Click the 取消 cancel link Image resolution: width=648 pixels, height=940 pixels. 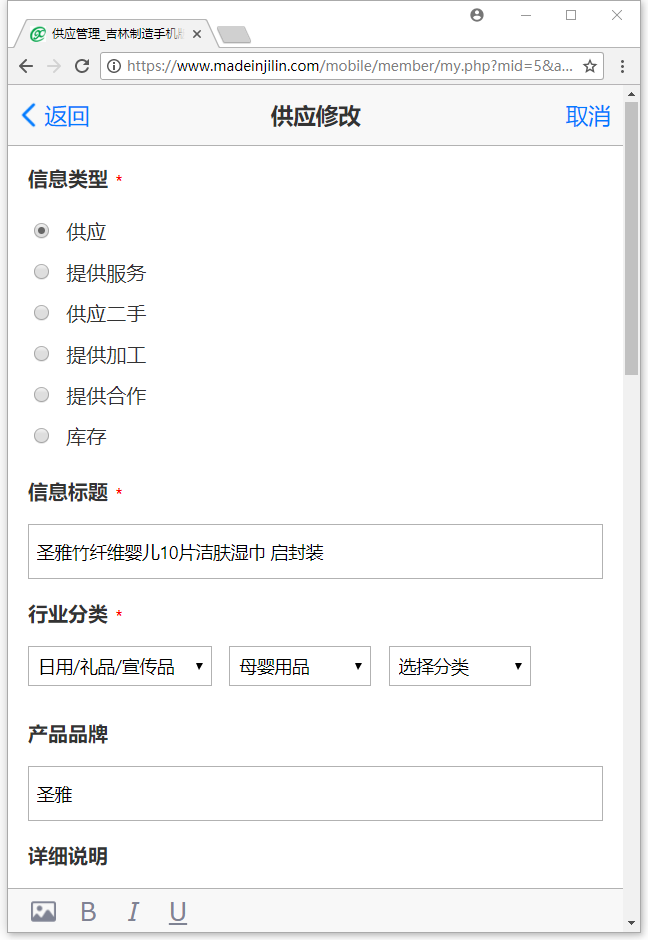click(x=588, y=116)
